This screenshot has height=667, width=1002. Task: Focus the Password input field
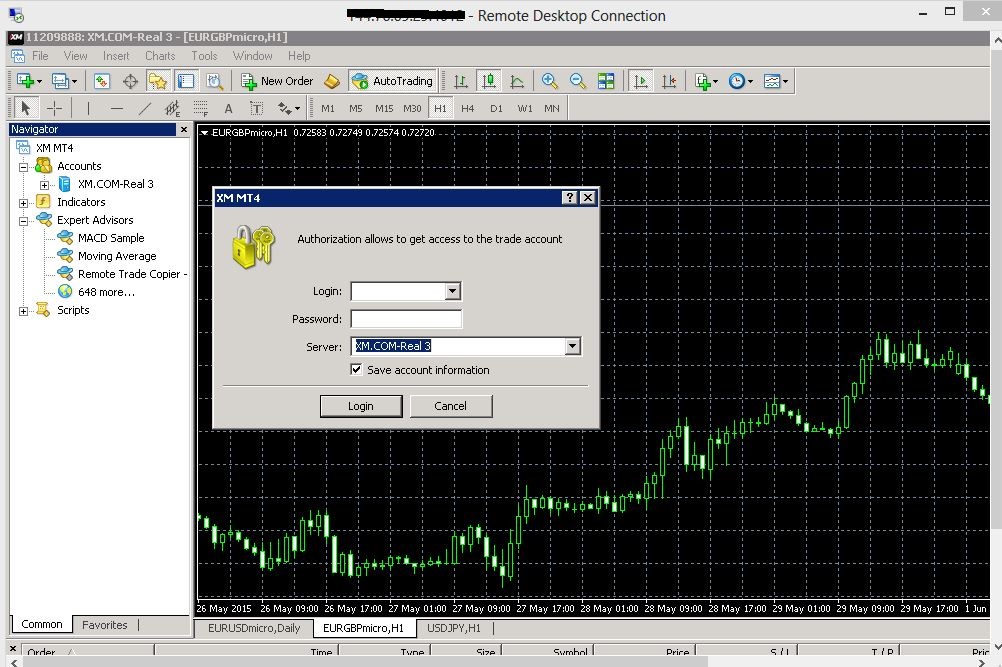406,319
